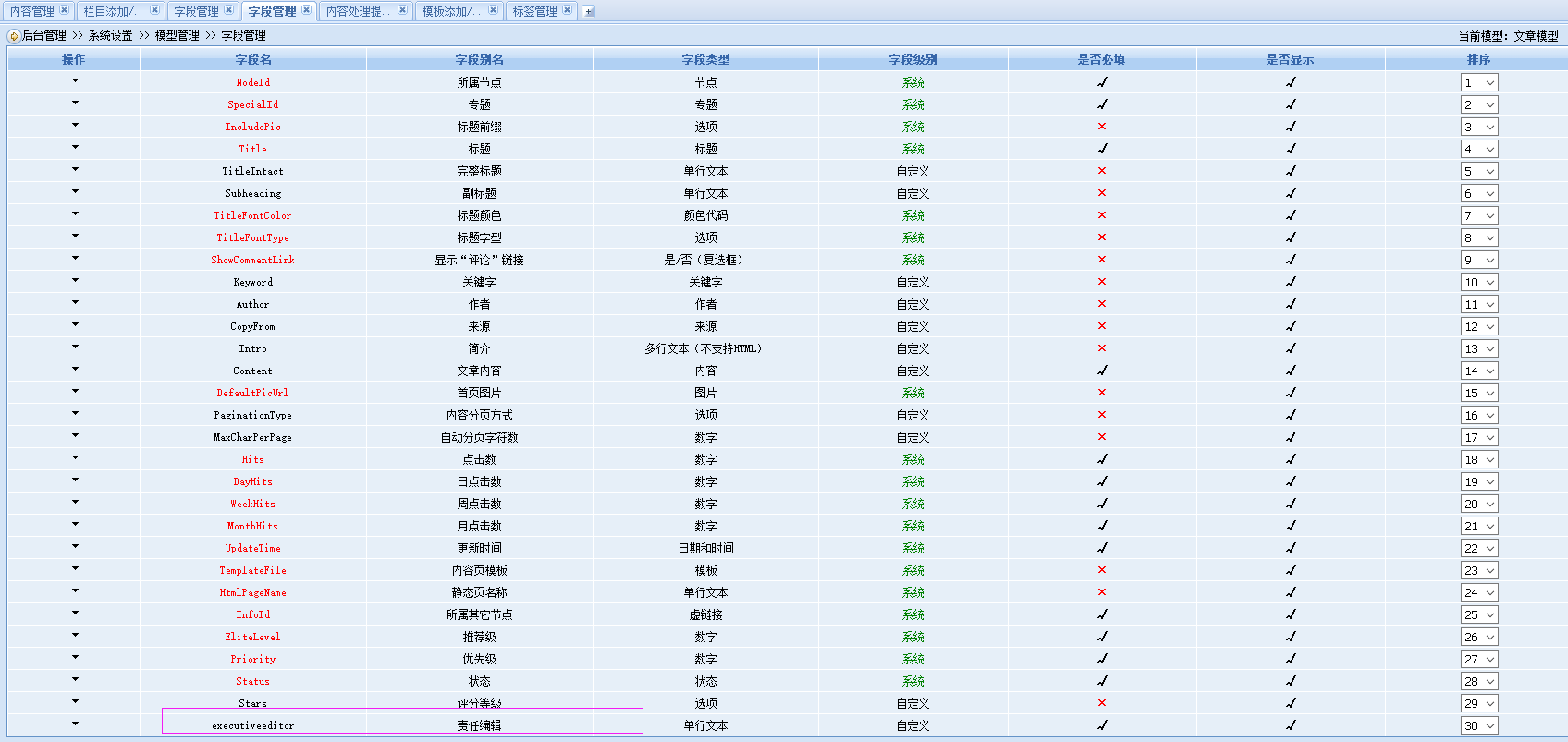Click the plus icon to add new tab

589,12
